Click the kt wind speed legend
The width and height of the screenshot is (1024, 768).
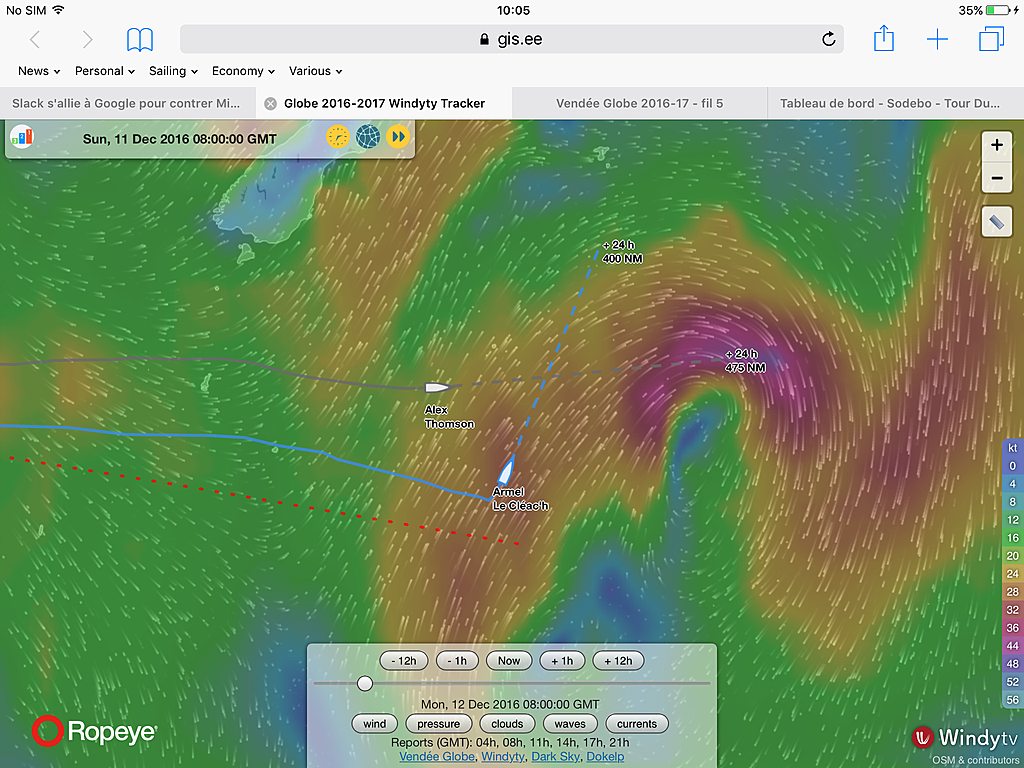click(1012, 575)
